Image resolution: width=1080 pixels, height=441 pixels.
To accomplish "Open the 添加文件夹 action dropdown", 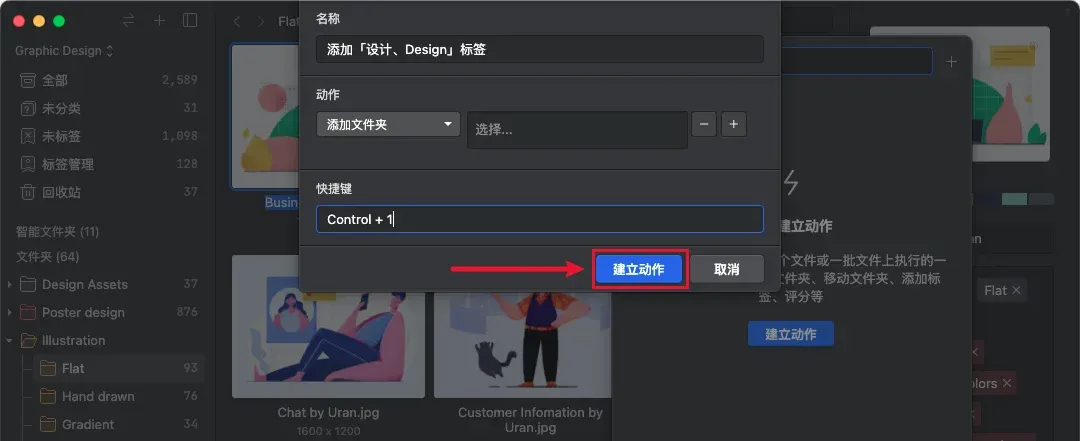I will click(388, 125).
